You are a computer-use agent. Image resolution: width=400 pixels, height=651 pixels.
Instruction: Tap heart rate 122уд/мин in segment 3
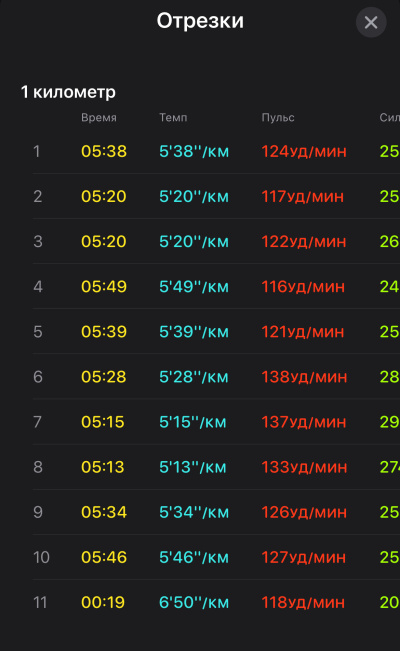(x=304, y=241)
